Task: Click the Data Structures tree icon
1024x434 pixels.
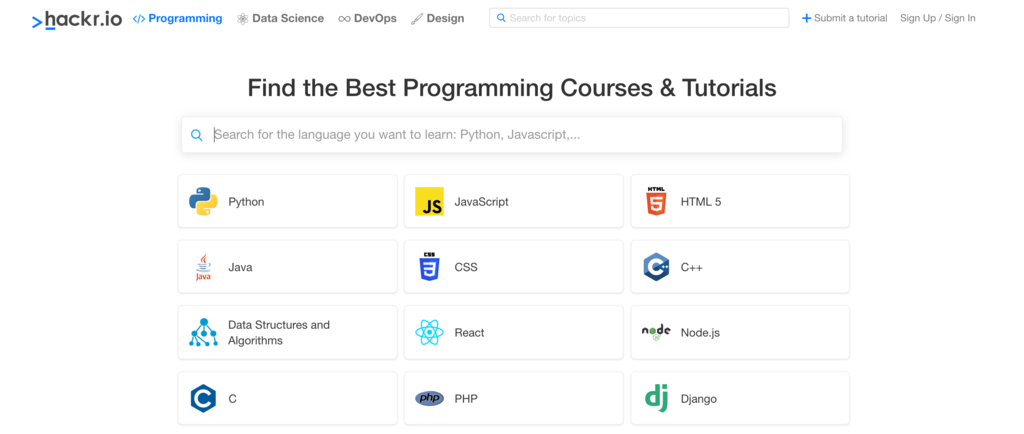Action: [x=203, y=332]
